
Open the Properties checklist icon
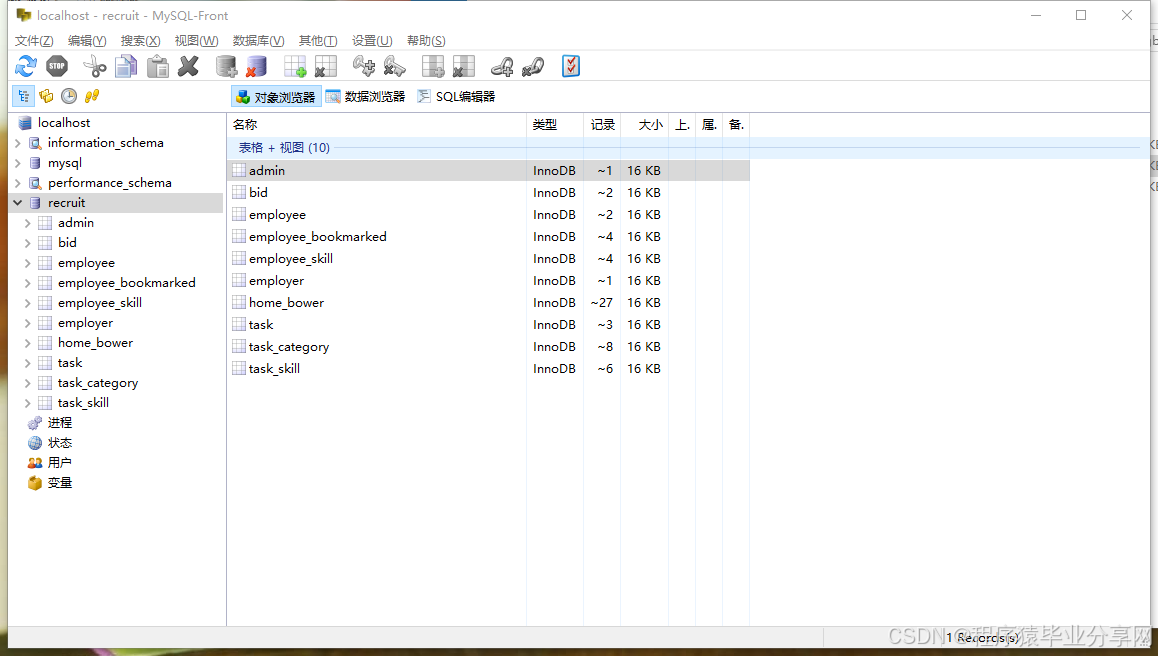(571, 66)
